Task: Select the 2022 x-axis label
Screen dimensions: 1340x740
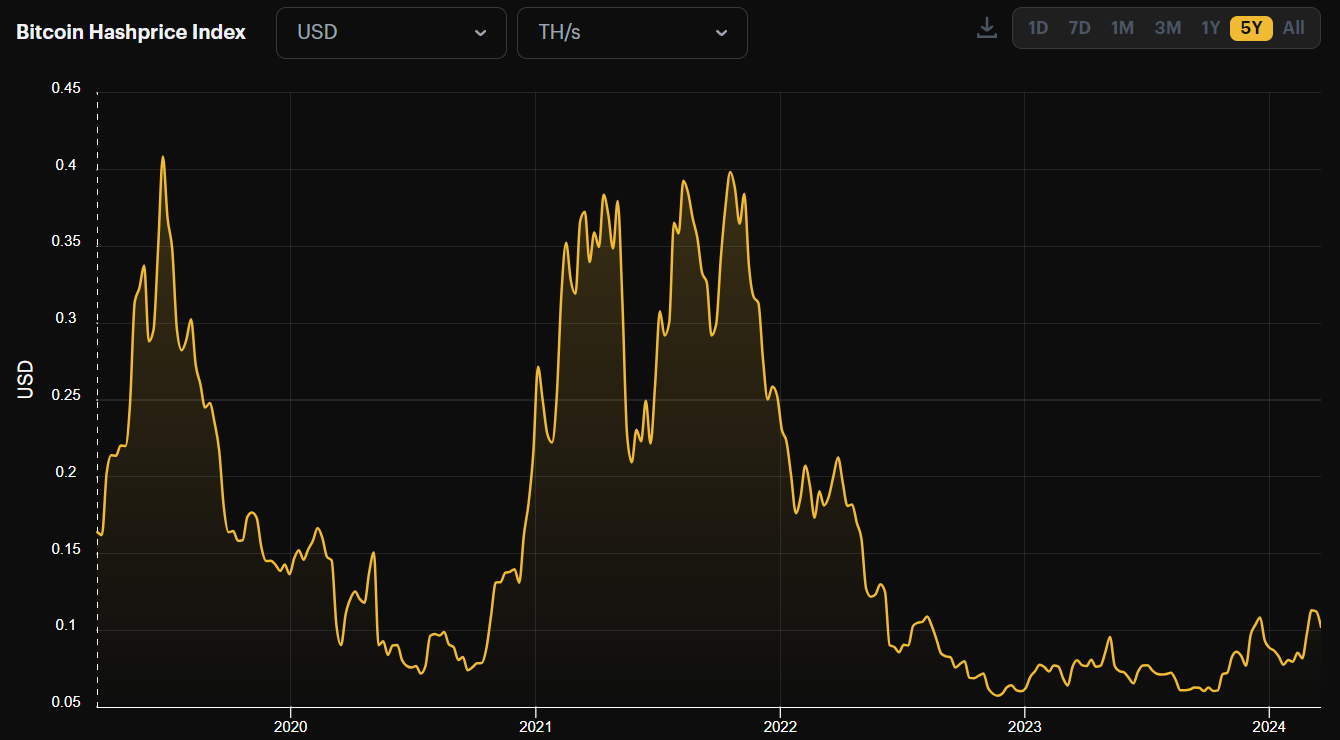Action: click(x=779, y=725)
